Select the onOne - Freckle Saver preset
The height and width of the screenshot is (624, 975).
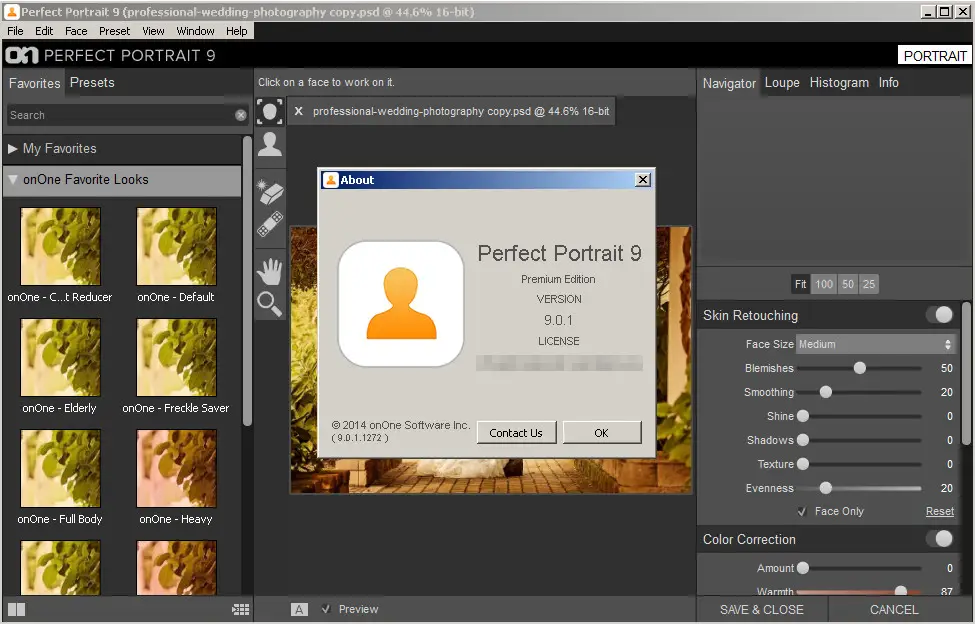tap(177, 357)
